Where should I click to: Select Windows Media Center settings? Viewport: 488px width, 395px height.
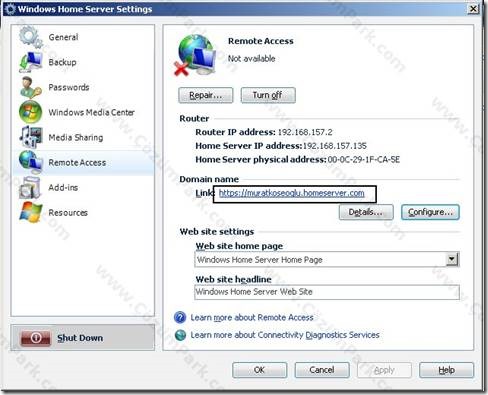pyautogui.click(x=91, y=112)
